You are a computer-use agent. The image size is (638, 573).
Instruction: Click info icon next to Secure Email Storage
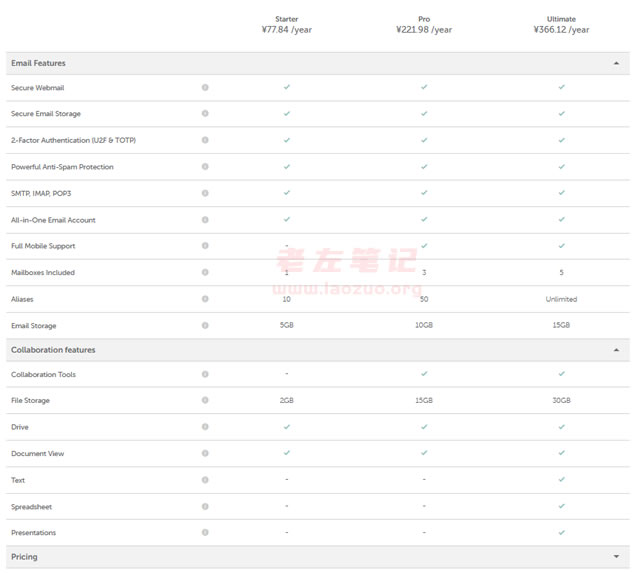(205, 114)
